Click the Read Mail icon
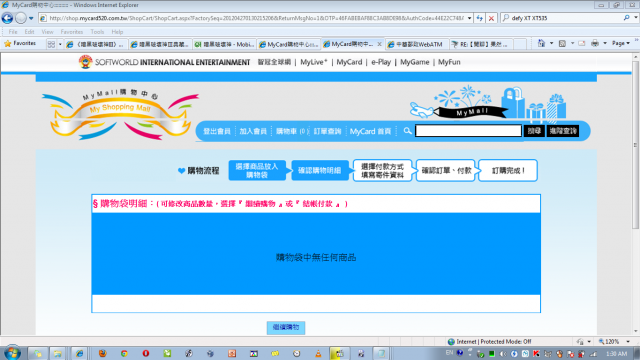This screenshot has width=640, height=360. click(x=582, y=43)
